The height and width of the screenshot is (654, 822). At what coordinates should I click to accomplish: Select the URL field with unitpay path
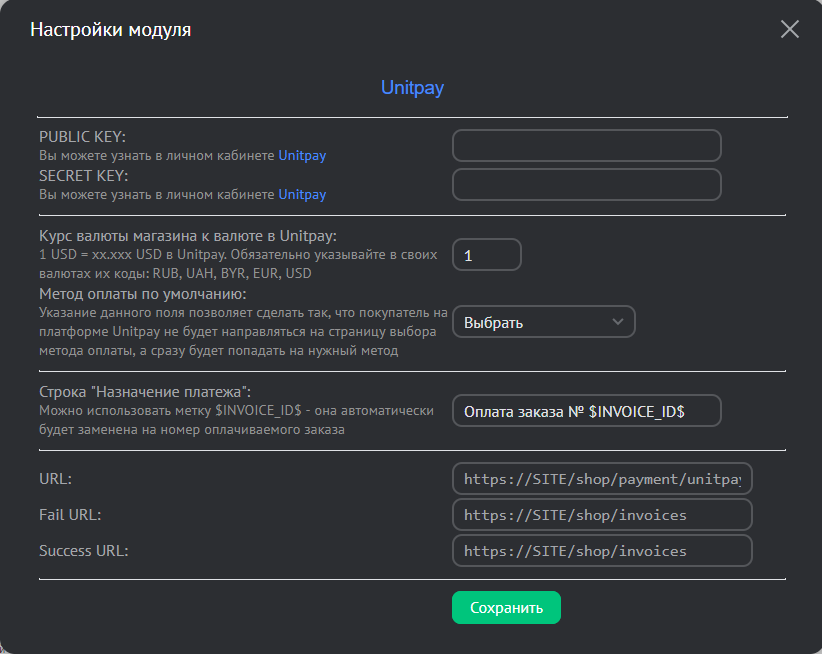[601, 479]
